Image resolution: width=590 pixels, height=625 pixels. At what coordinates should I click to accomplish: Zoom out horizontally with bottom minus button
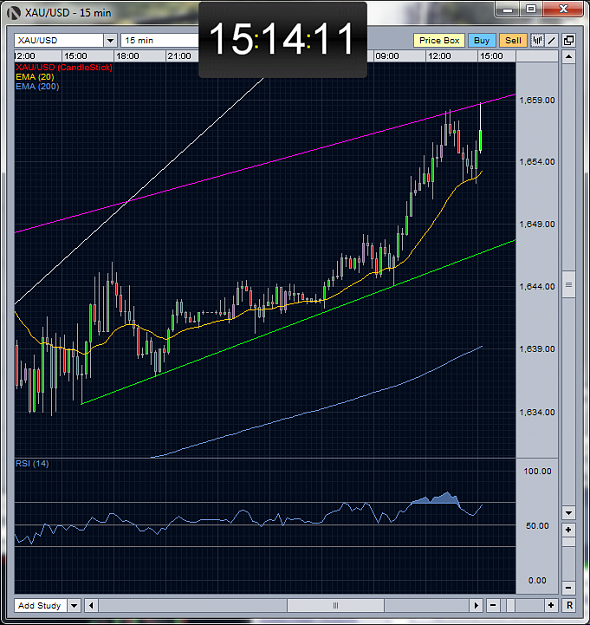point(493,605)
